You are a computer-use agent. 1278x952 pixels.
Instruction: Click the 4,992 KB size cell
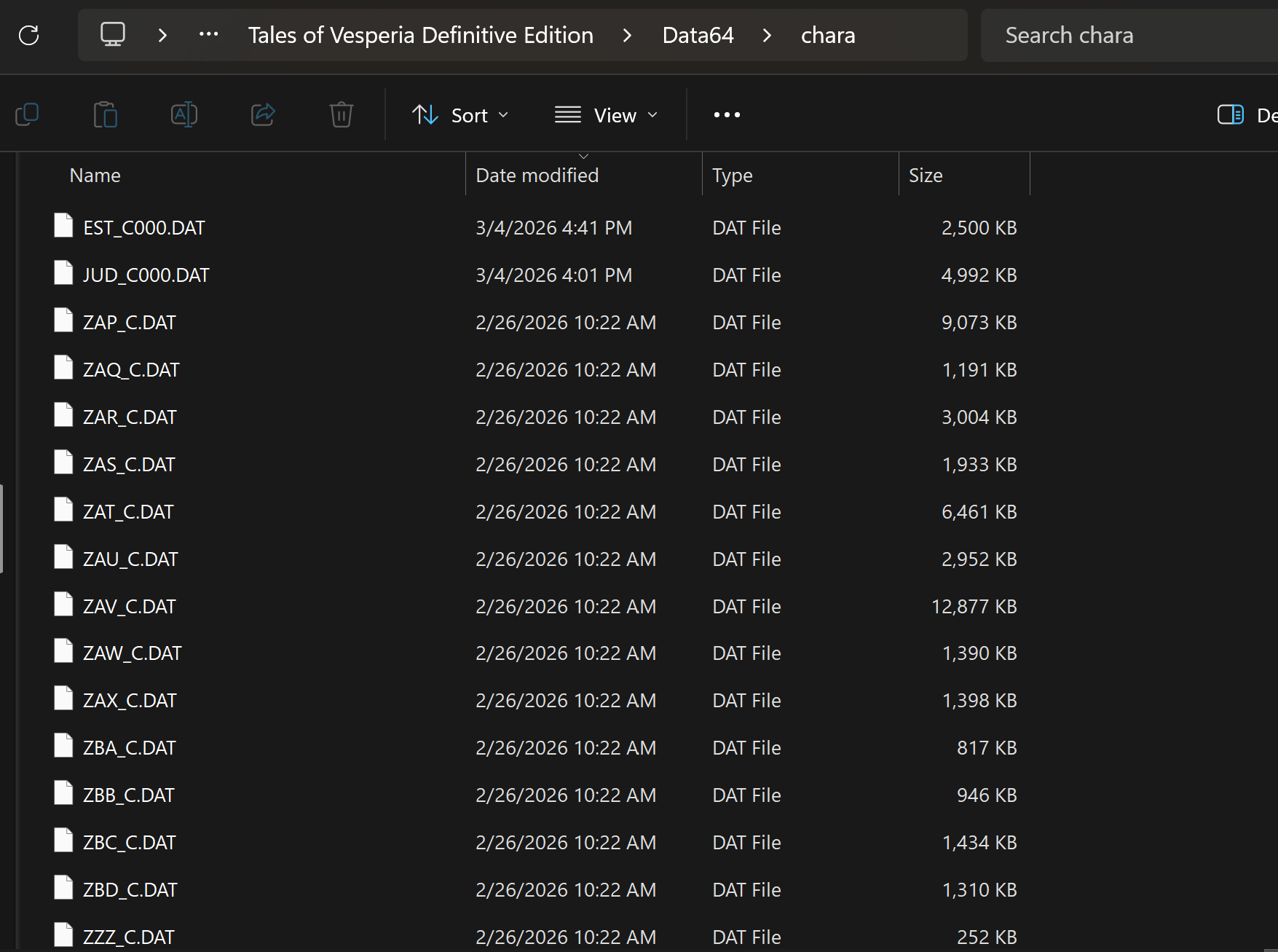[979, 275]
